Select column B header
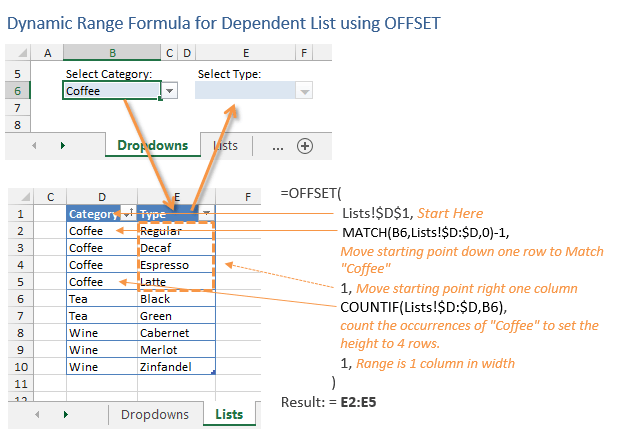The width and height of the screenshot is (625, 437). point(112,53)
